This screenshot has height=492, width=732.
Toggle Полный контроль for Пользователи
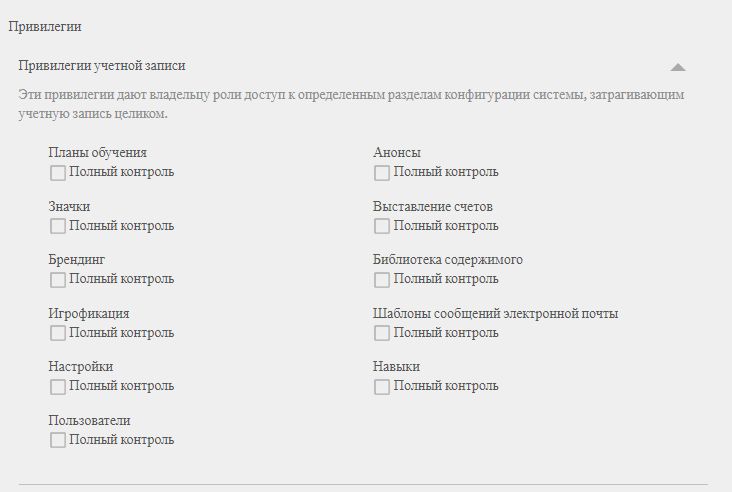click(58, 440)
